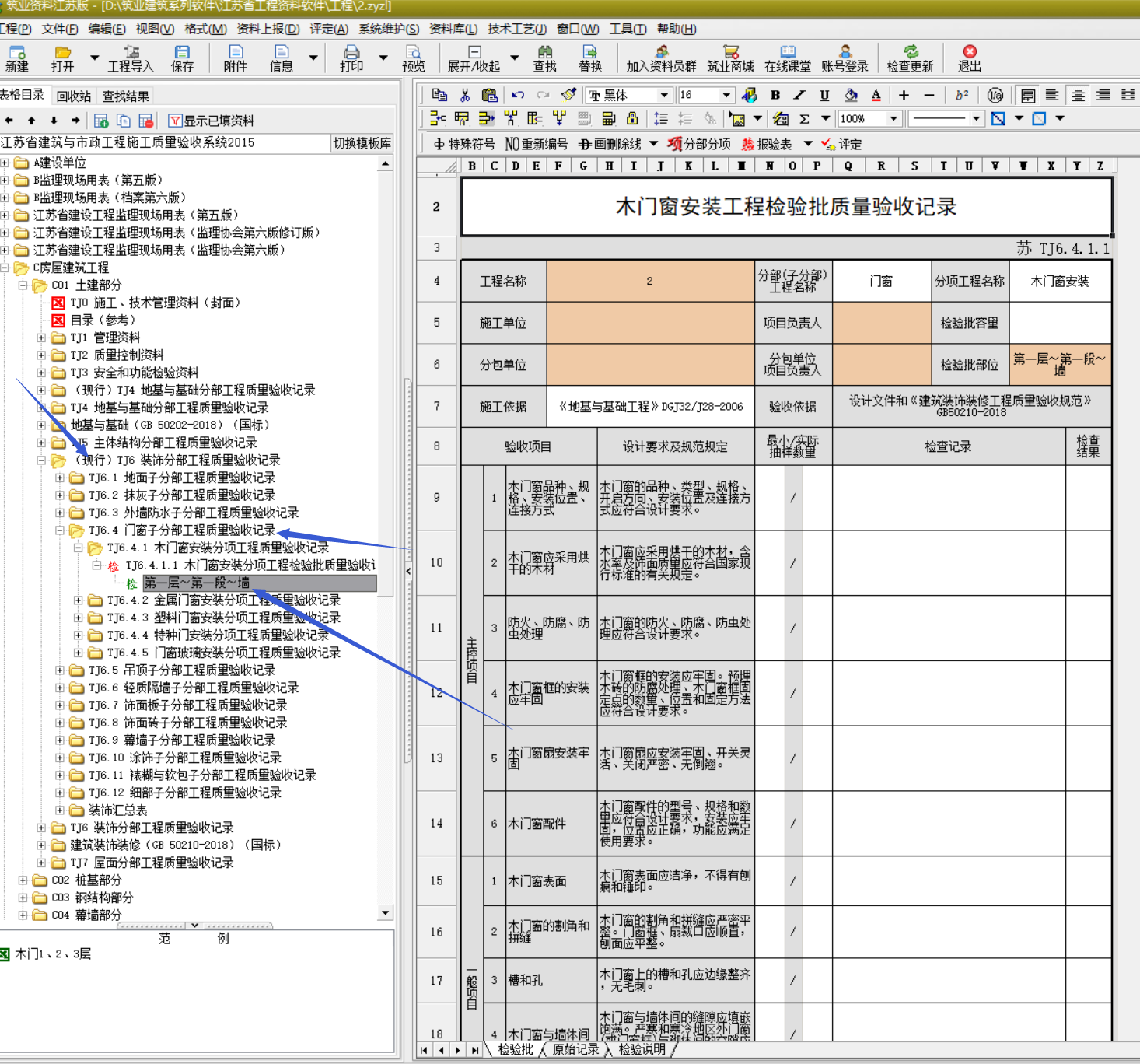Viewport: 1140px width, 1064px height.
Task: Open the 100% zoom dropdown
Action: 893,119
